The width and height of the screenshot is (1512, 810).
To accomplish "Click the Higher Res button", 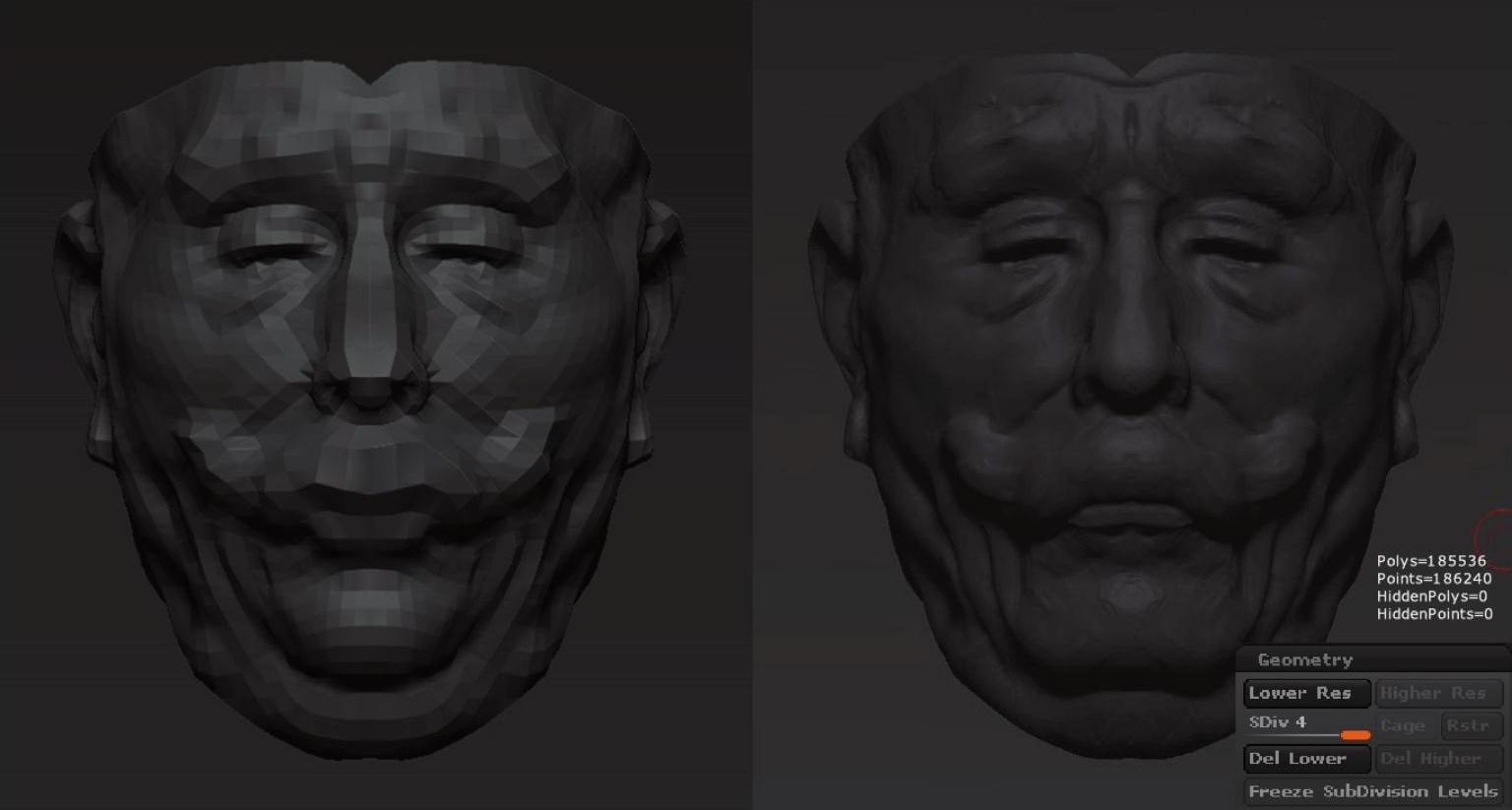I will pos(1438,693).
